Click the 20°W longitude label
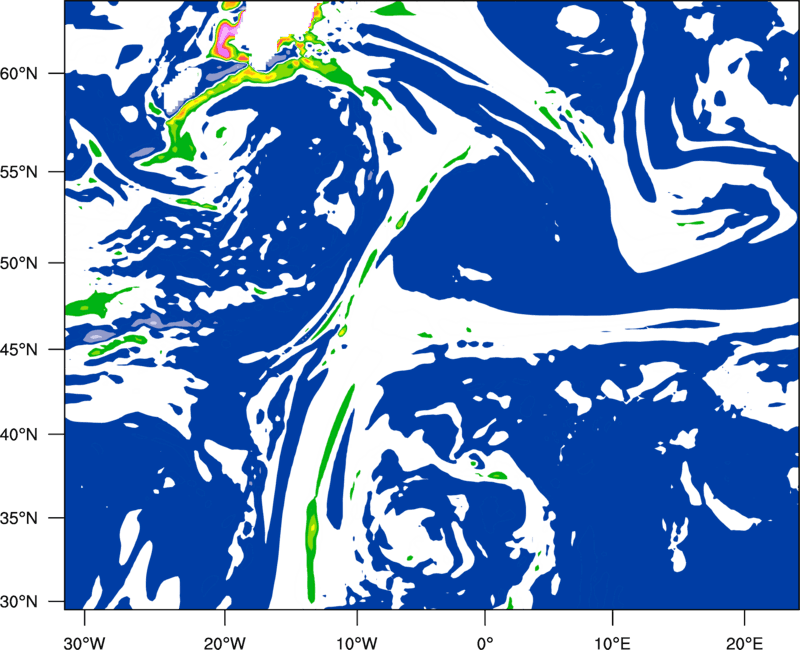This screenshot has width=800, height=650. (x=225, y=643)
